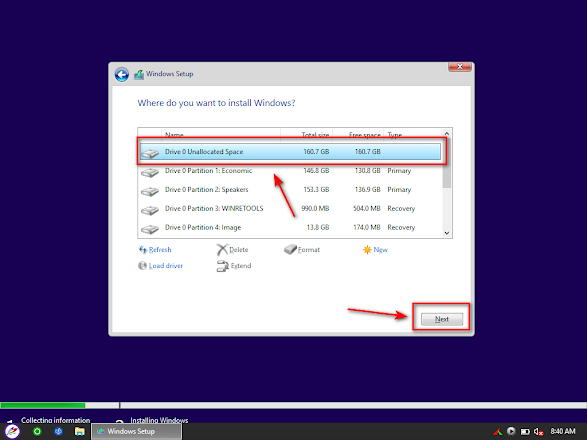
Task: Select Drive 0 Partition 4: Image
Action: 290,227
